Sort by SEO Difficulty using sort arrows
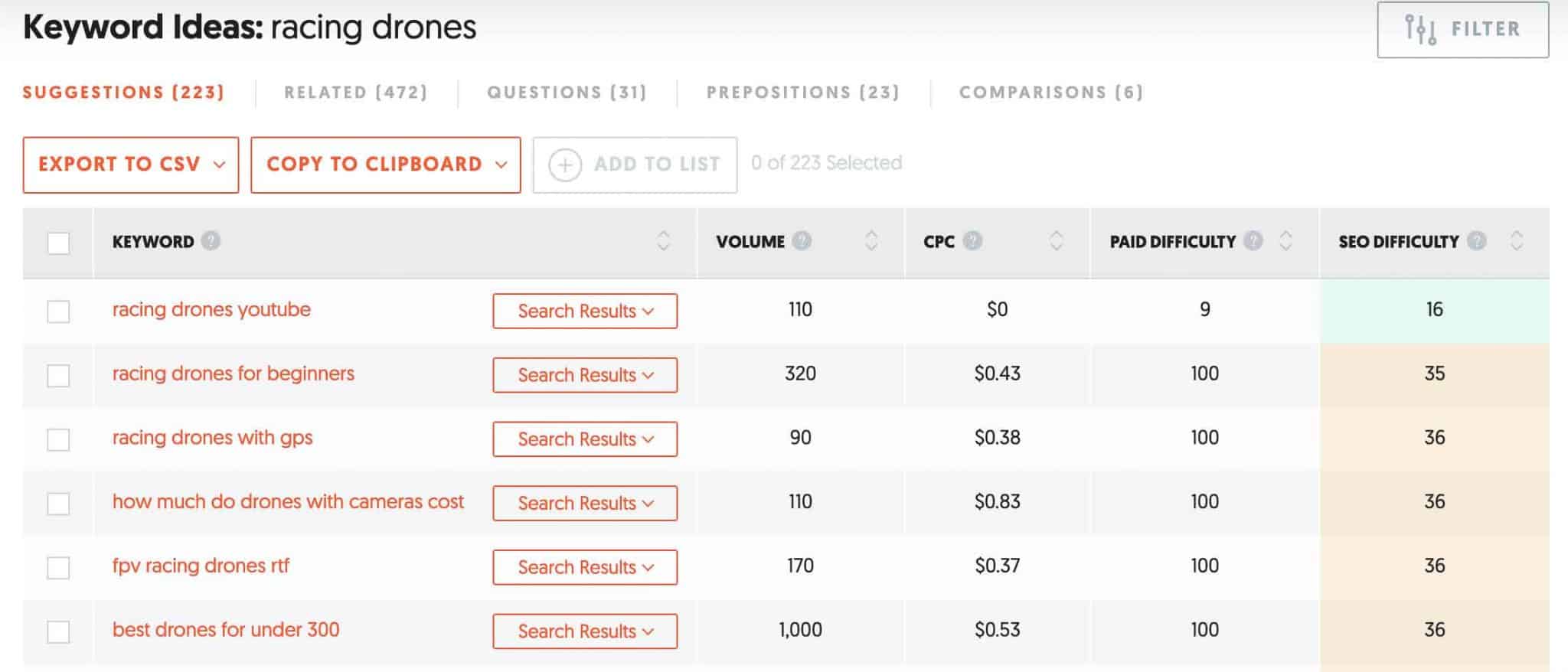The height and width of the screenshot is (672, 1568). (x=1517, y=241)
